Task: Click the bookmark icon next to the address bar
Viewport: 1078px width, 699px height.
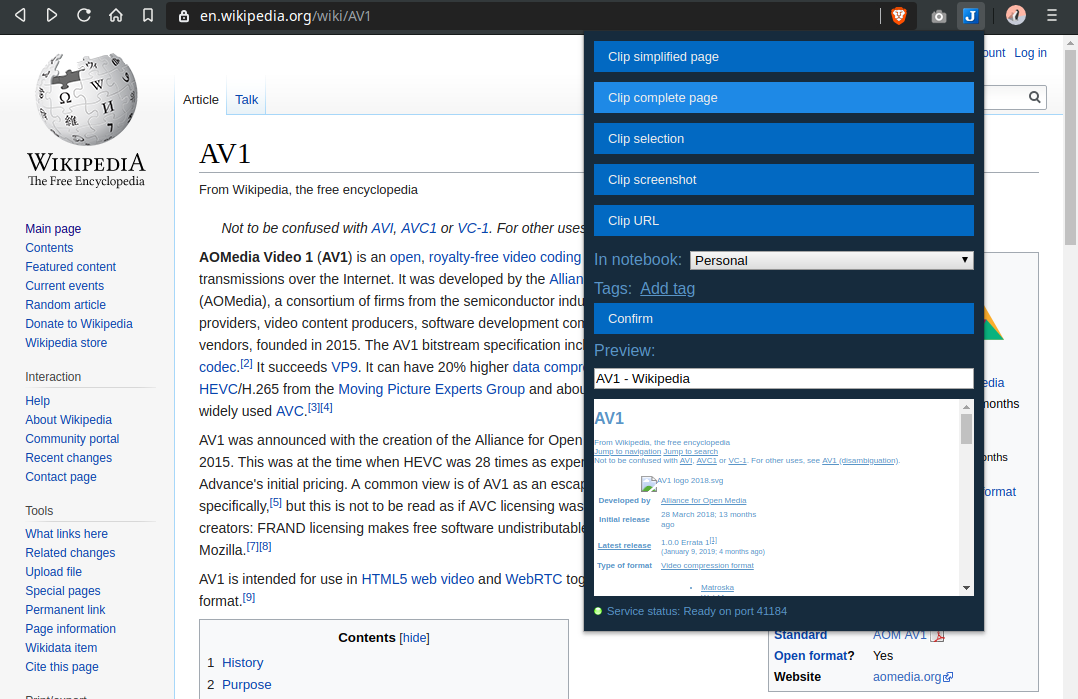Action: [x=146, y=15]
